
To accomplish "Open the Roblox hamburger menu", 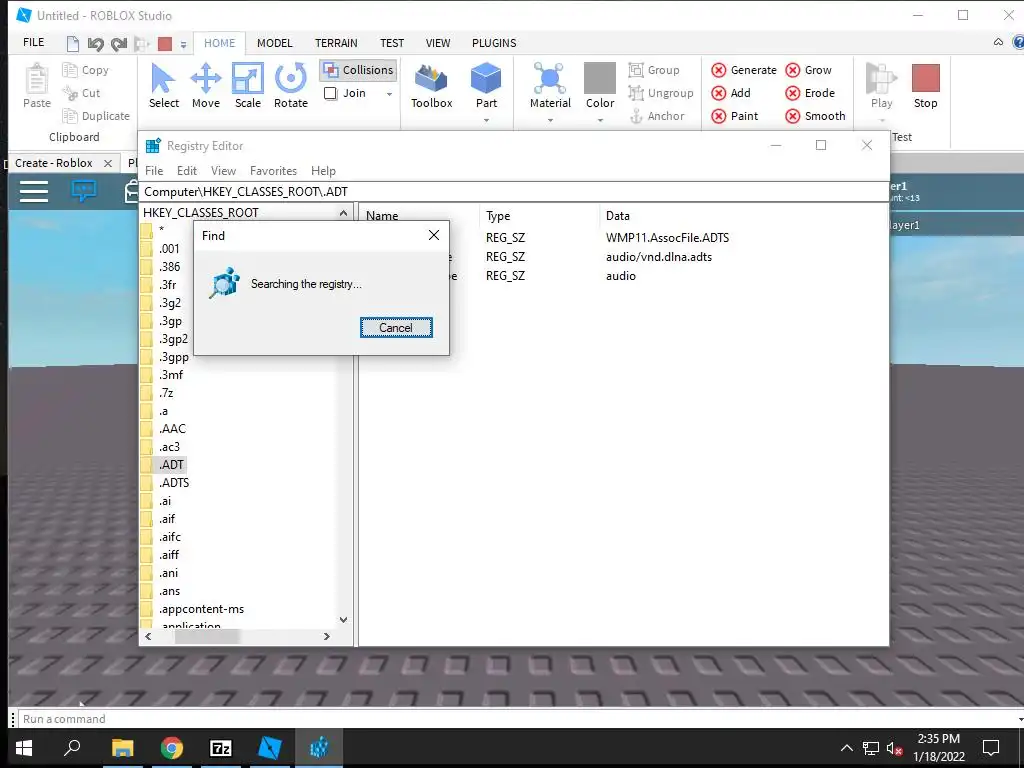I will coord(33,191).
